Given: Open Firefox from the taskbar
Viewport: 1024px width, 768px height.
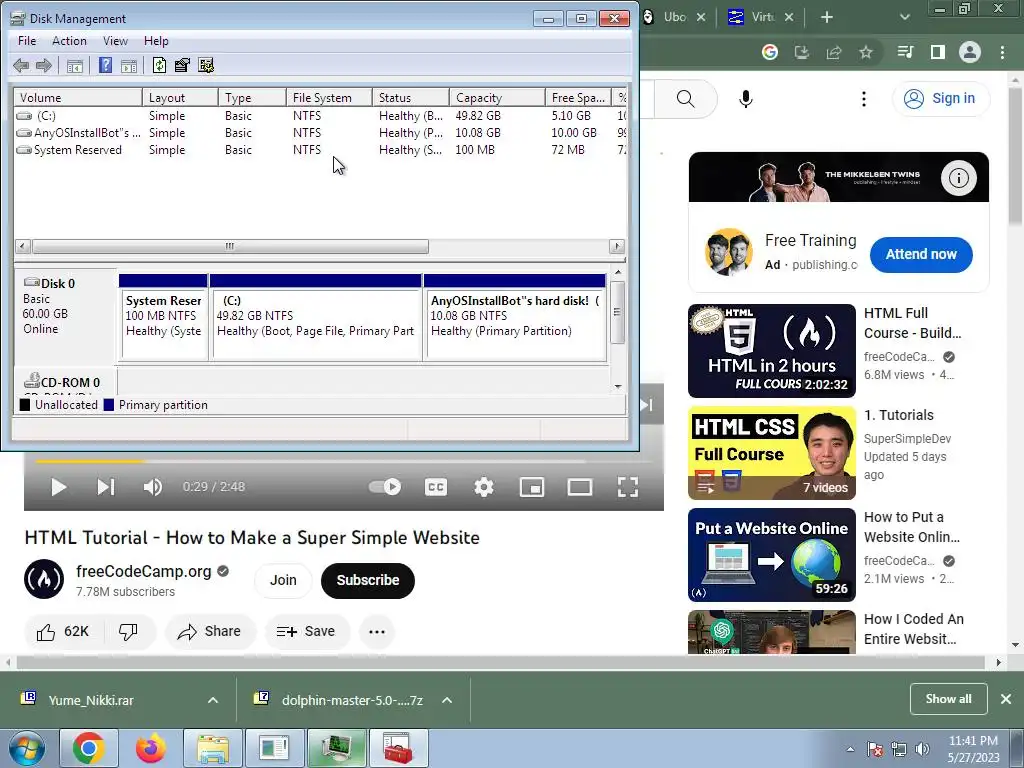Looking at the screenshot, I should tap(151, 748).
